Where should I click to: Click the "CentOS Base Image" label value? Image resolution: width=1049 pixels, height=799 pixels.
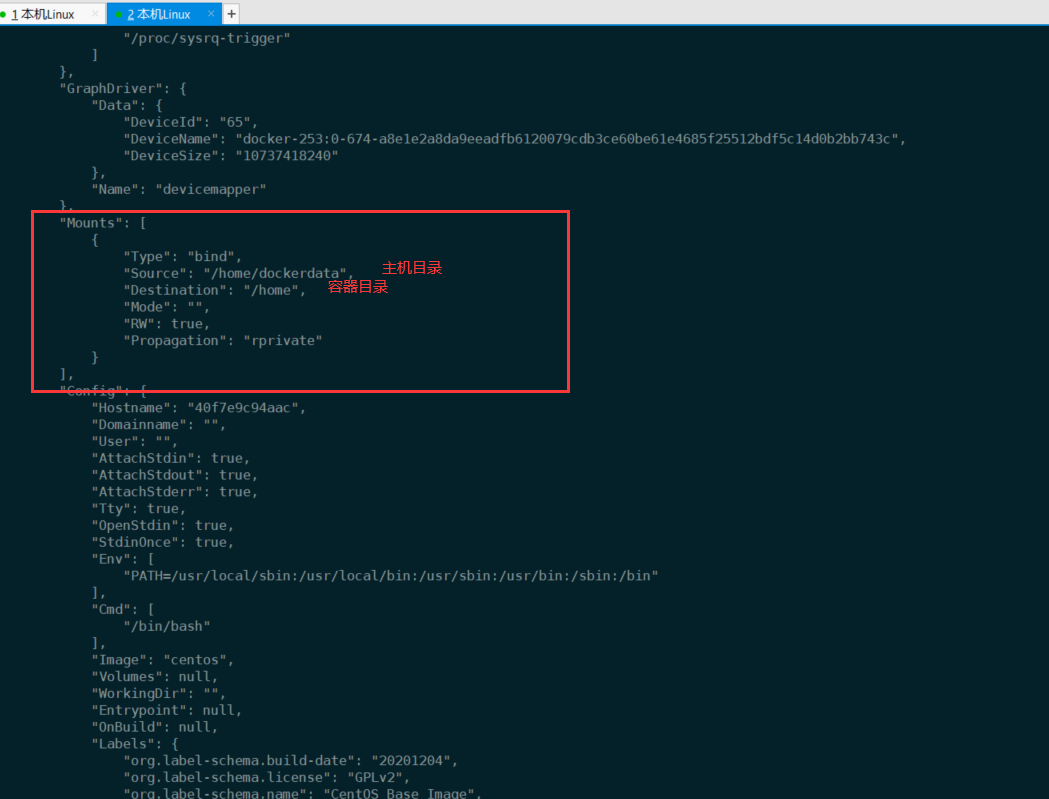pos(398,793)
